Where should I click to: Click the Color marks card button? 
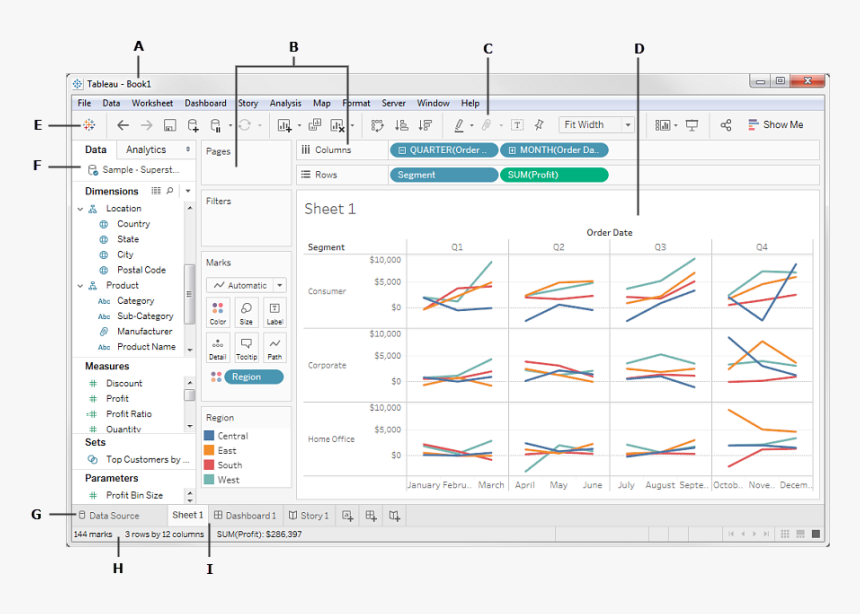(218, 313)
